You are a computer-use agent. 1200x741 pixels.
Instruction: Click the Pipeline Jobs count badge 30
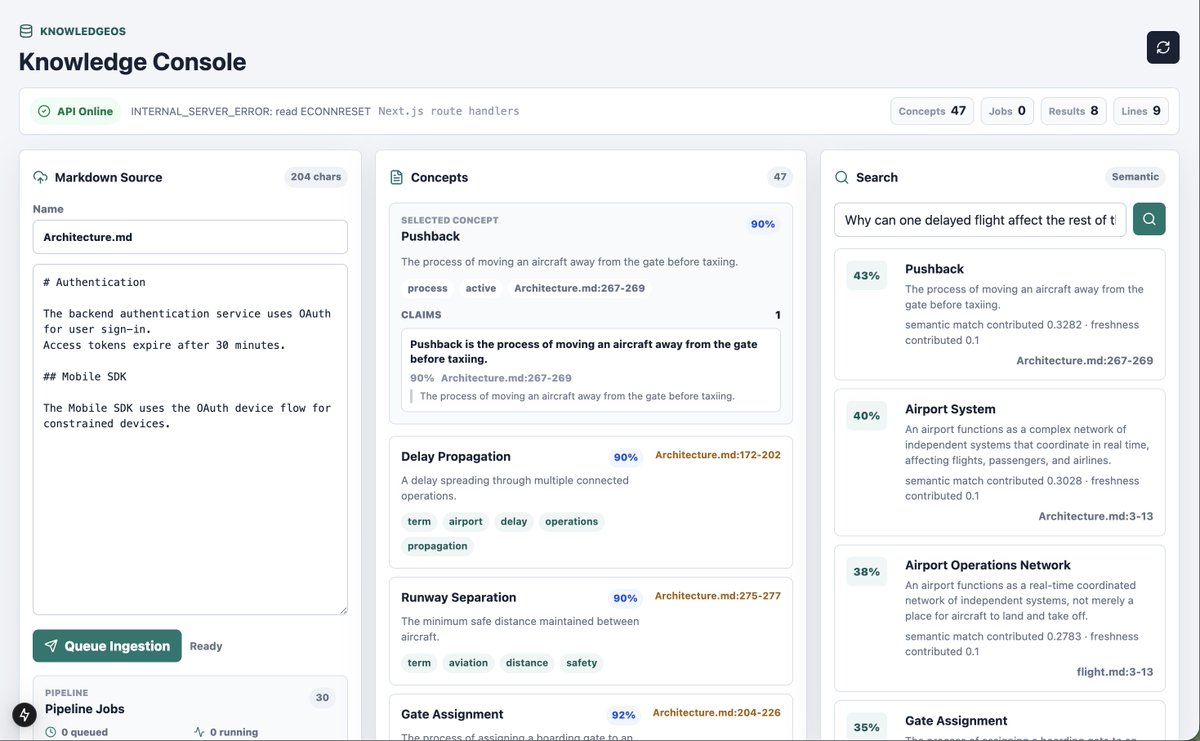322,698
